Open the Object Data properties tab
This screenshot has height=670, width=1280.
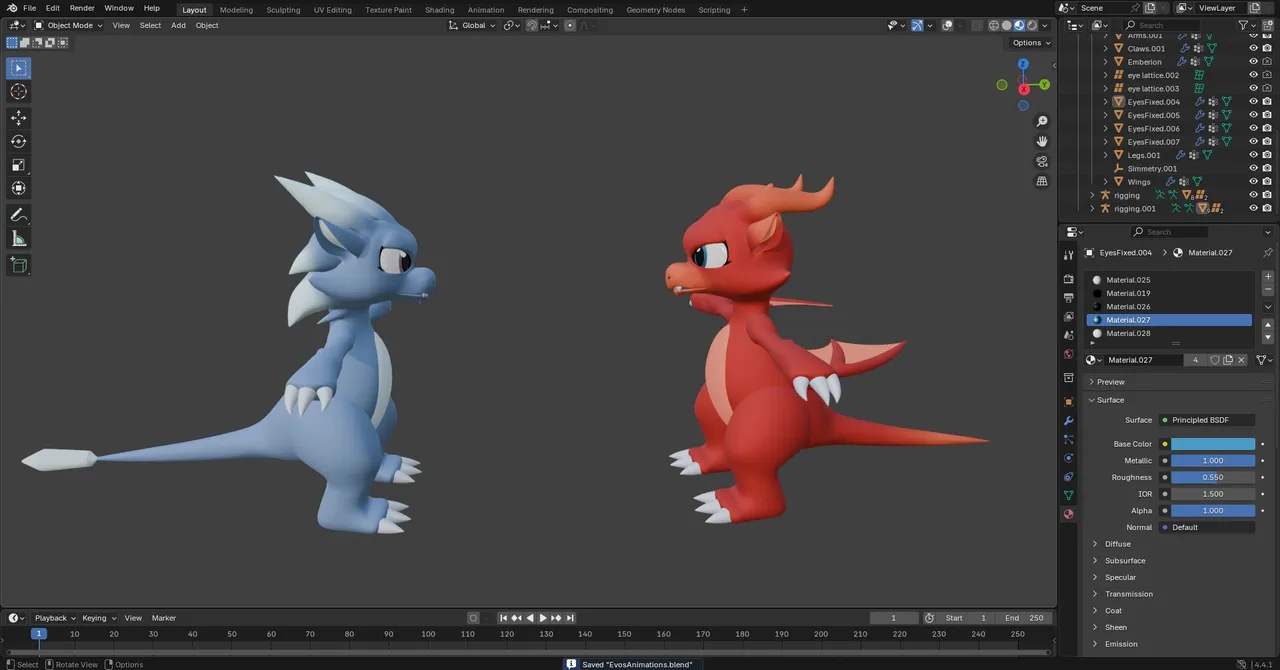1069,495
